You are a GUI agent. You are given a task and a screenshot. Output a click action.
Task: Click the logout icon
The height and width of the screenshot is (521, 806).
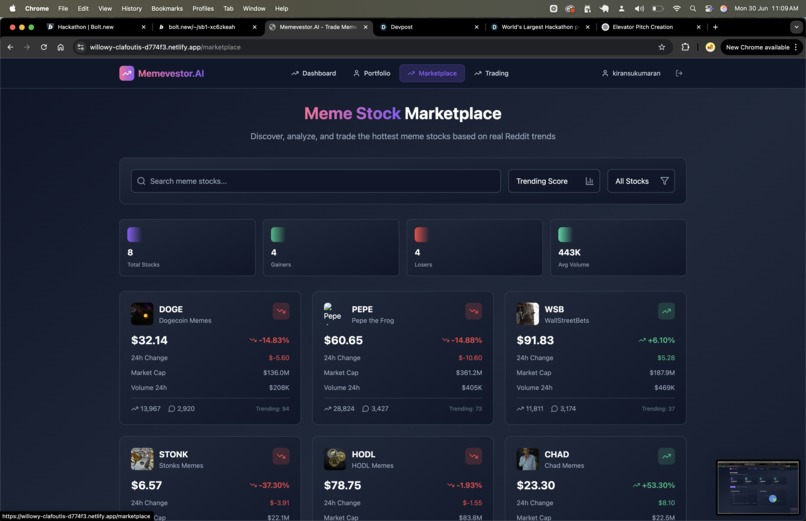point(679,73)
